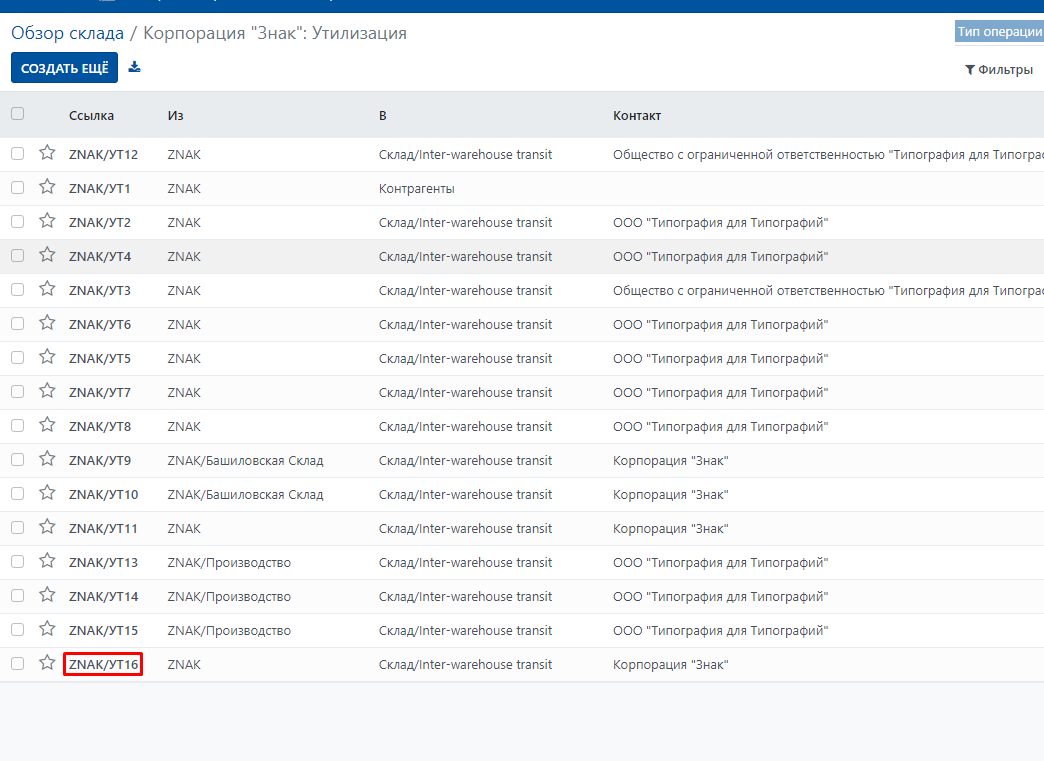Viewport: 1044px width, 761px height.
Task: Open record ZNAK/УТ7
Action: click(100, 393)
